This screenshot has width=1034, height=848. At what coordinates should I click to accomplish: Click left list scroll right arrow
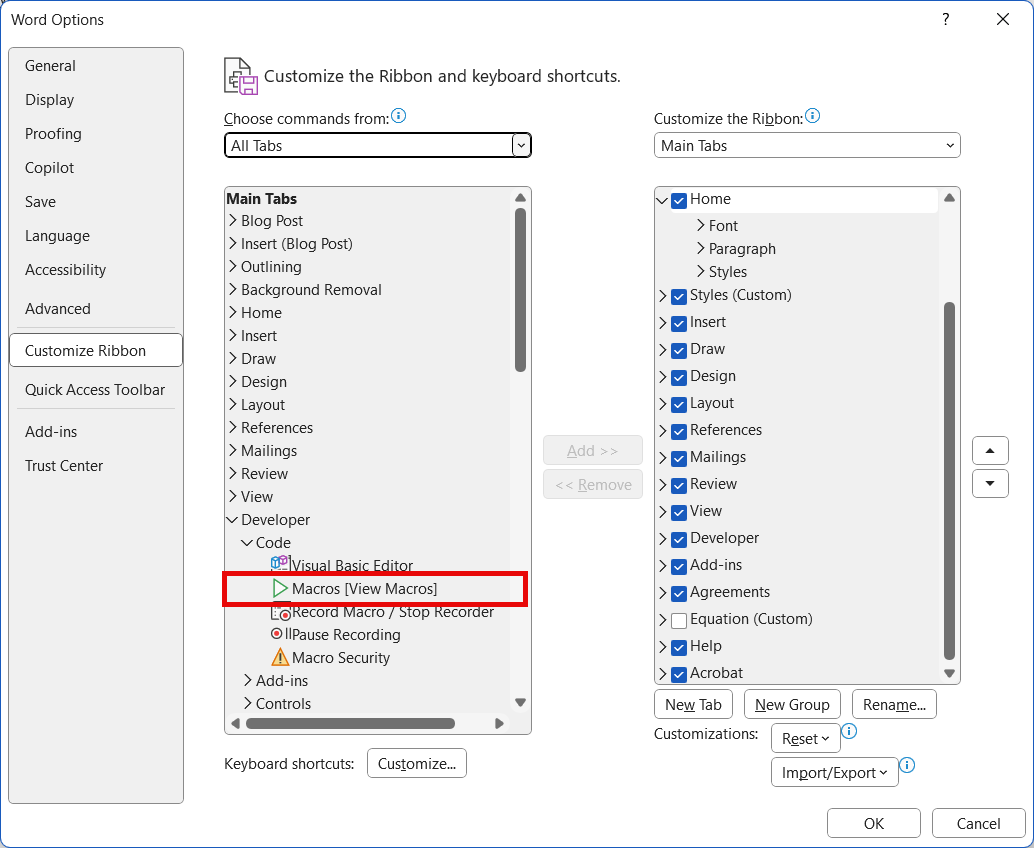[x=499, y=723]
